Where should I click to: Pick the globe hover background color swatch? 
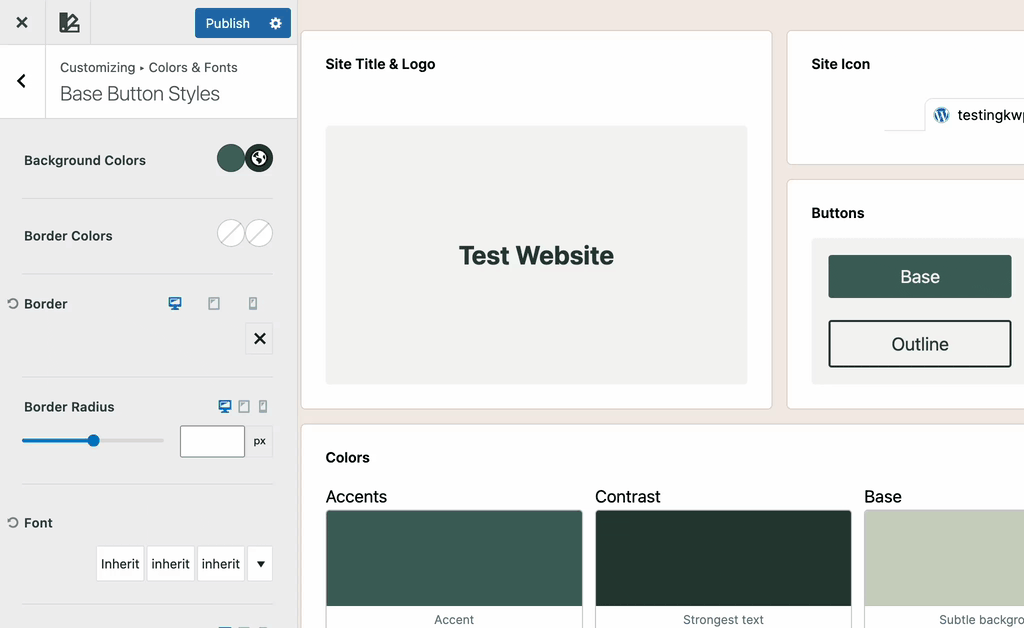pyautogui.click(x=259, y=158)
